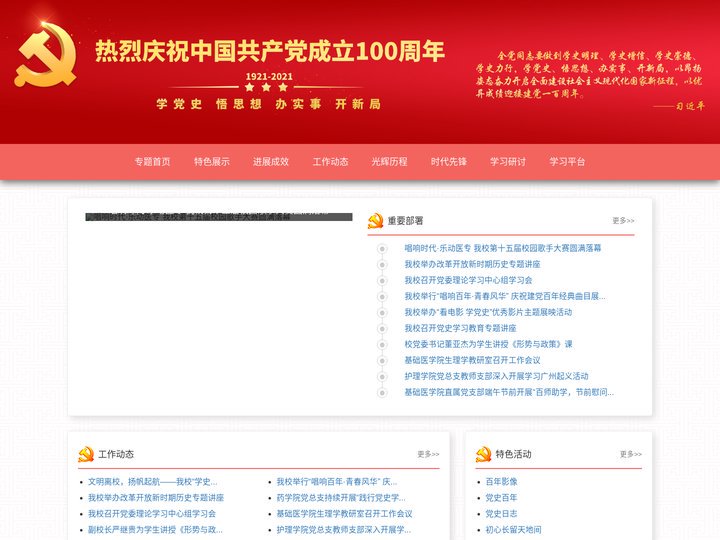This screenshot has width=720, height=540.
Task: Open 党史日志 under 特色活动
Action: (501, 514)
